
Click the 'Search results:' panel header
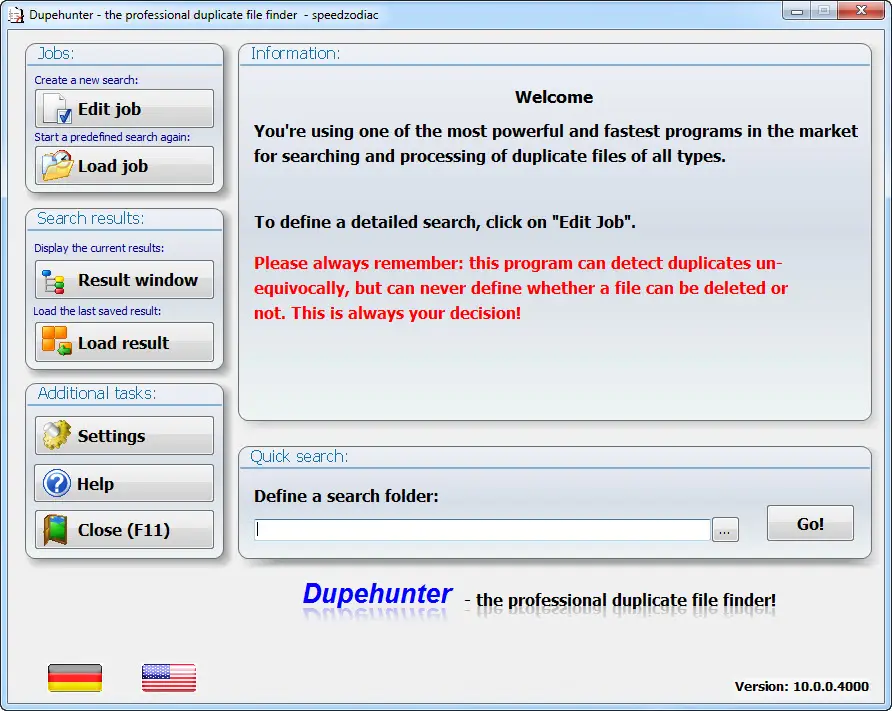click(90, 218)
